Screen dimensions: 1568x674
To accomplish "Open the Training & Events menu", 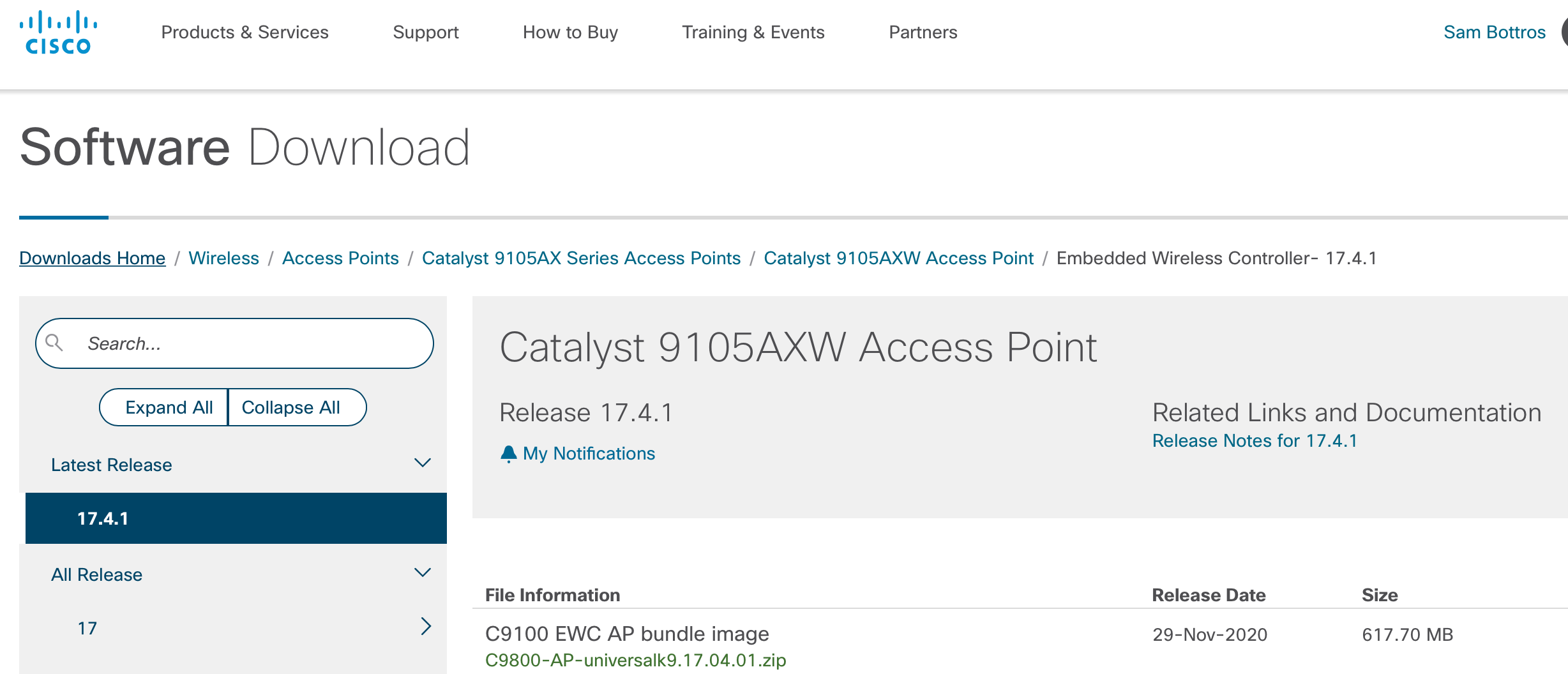I will [753, 32].
